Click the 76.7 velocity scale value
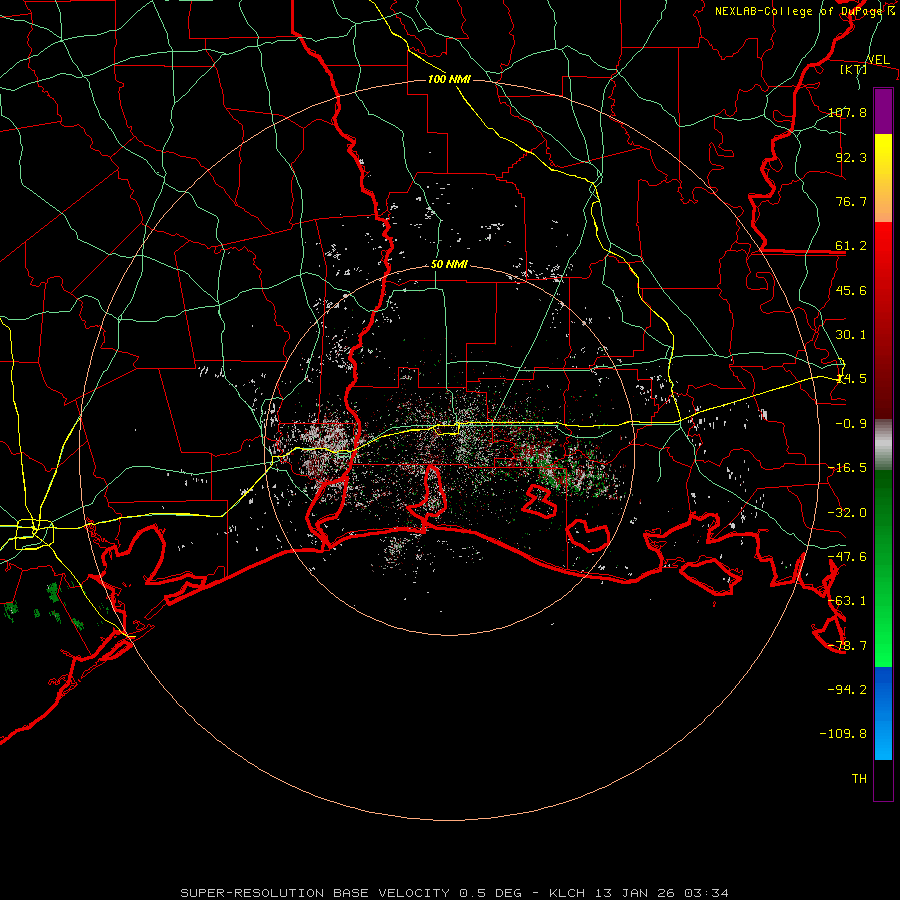This screenshot has width=900, height=900. (x=851, y=201)
